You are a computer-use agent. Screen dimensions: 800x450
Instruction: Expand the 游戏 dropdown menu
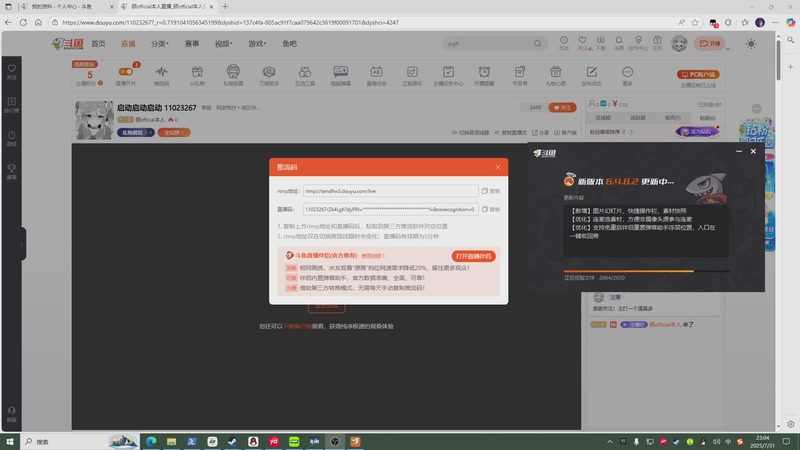pos(257,44)
